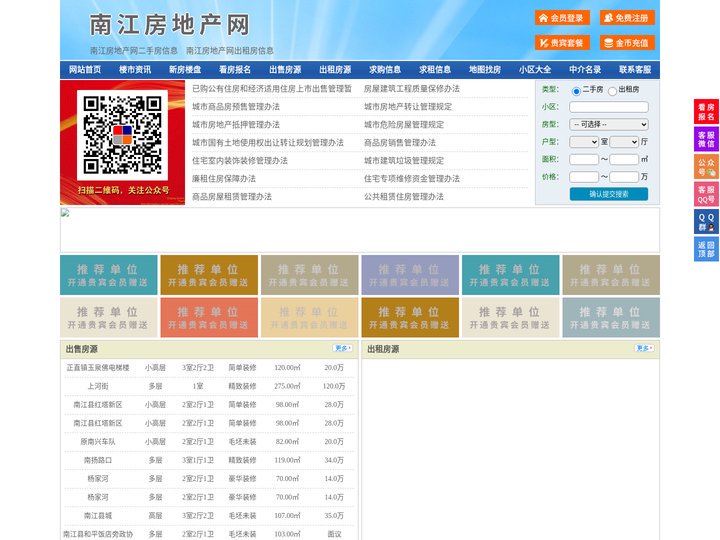Open listing 南江县和平饭店旁政协
This screenshot has height=540, width=720.
coord(98,534)
